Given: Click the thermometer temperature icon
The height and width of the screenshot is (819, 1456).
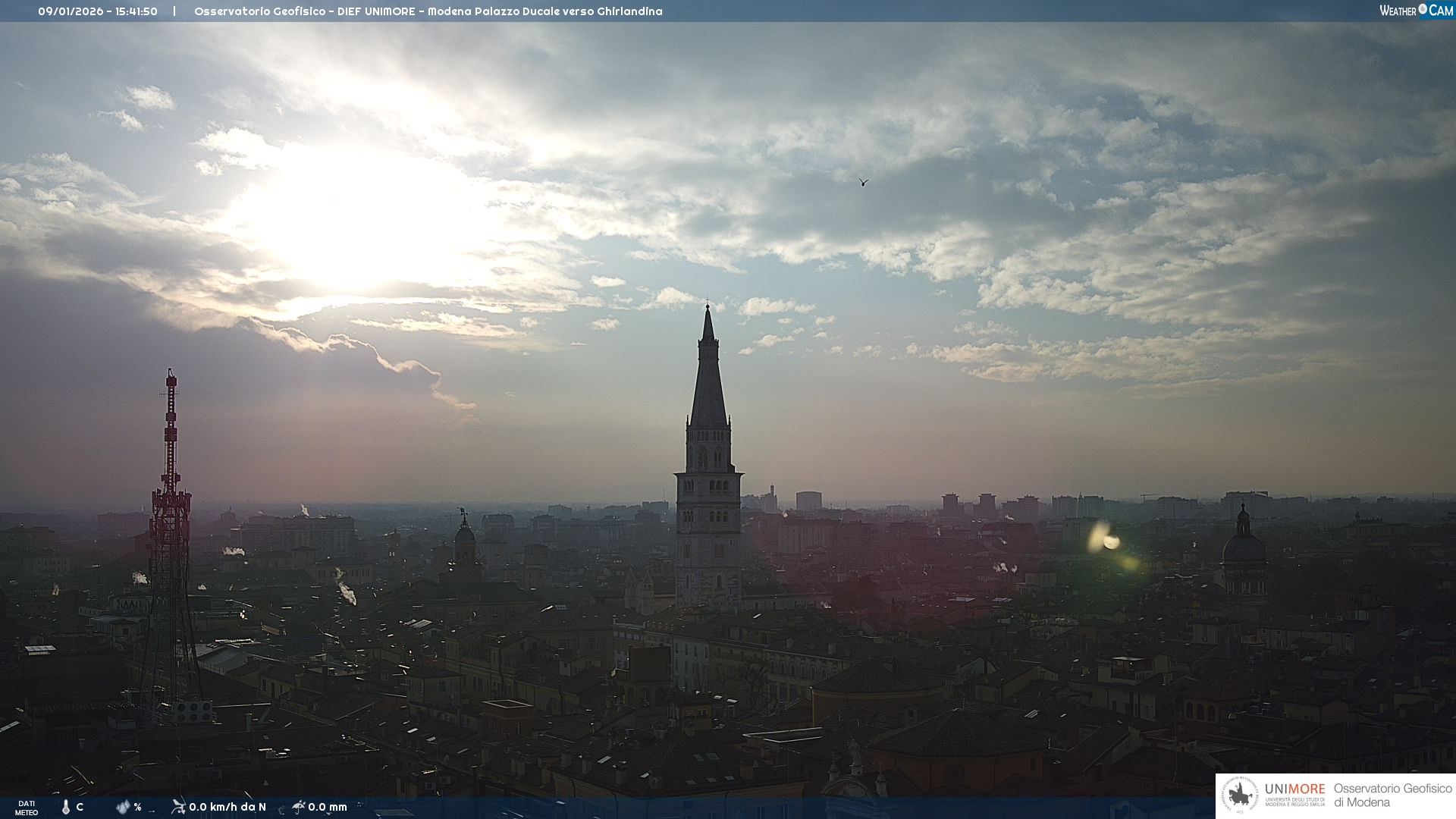Looking at the screenshot, I should coord(66,807).
